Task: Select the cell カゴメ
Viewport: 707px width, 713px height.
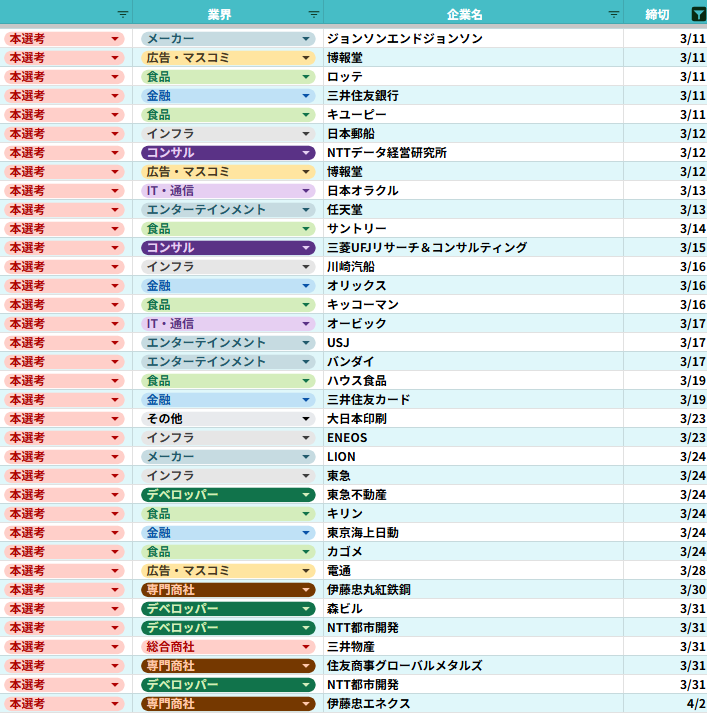Action: tap(473, 552)
